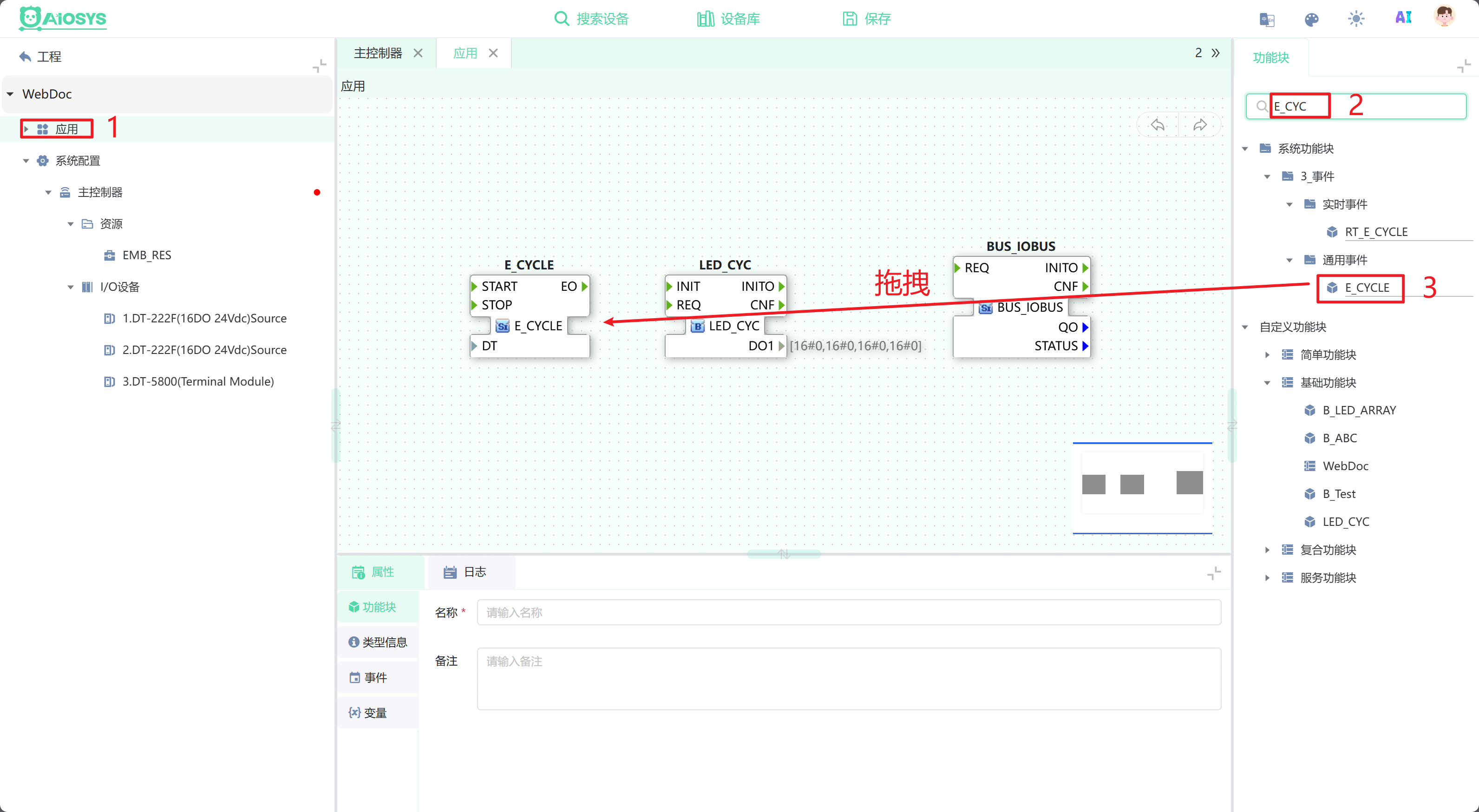Click the 系统配置 gear icon
Image resolution: width=1479 pixels, height=812 pixels.
click(x=42, y=161)
